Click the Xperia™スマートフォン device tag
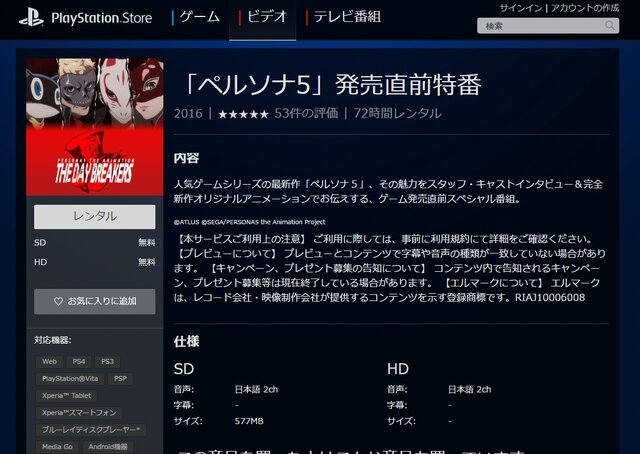This screenshot has width=640, height=454. (x=79, y=413)
